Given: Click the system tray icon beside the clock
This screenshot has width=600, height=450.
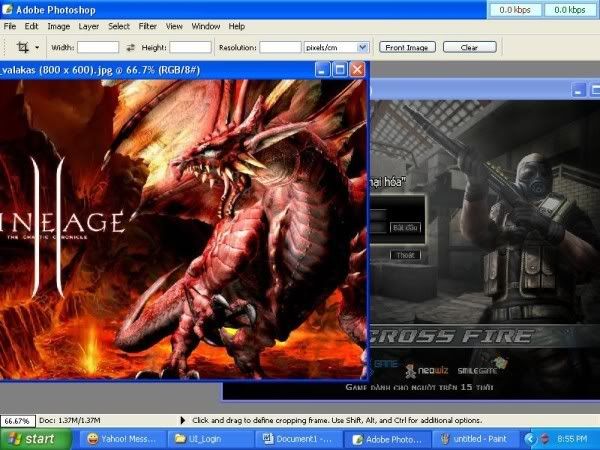Looking at the screenshot, I should [545, 439].
